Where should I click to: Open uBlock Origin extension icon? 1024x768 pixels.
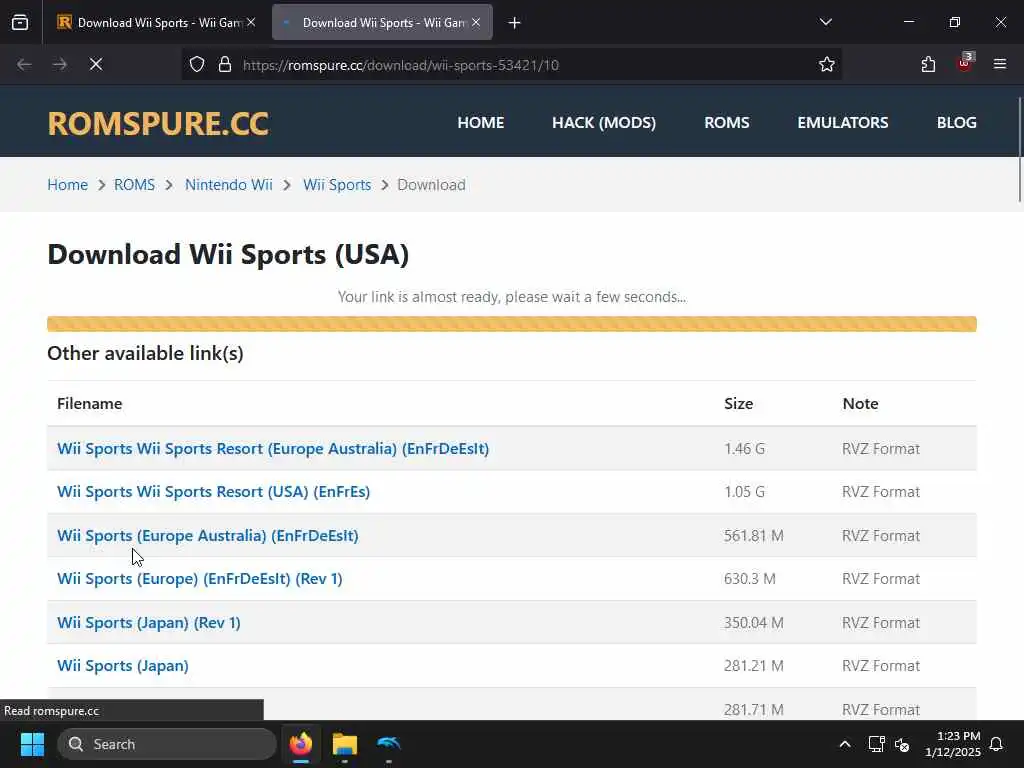pyautogui.click(x=965, y=63)
